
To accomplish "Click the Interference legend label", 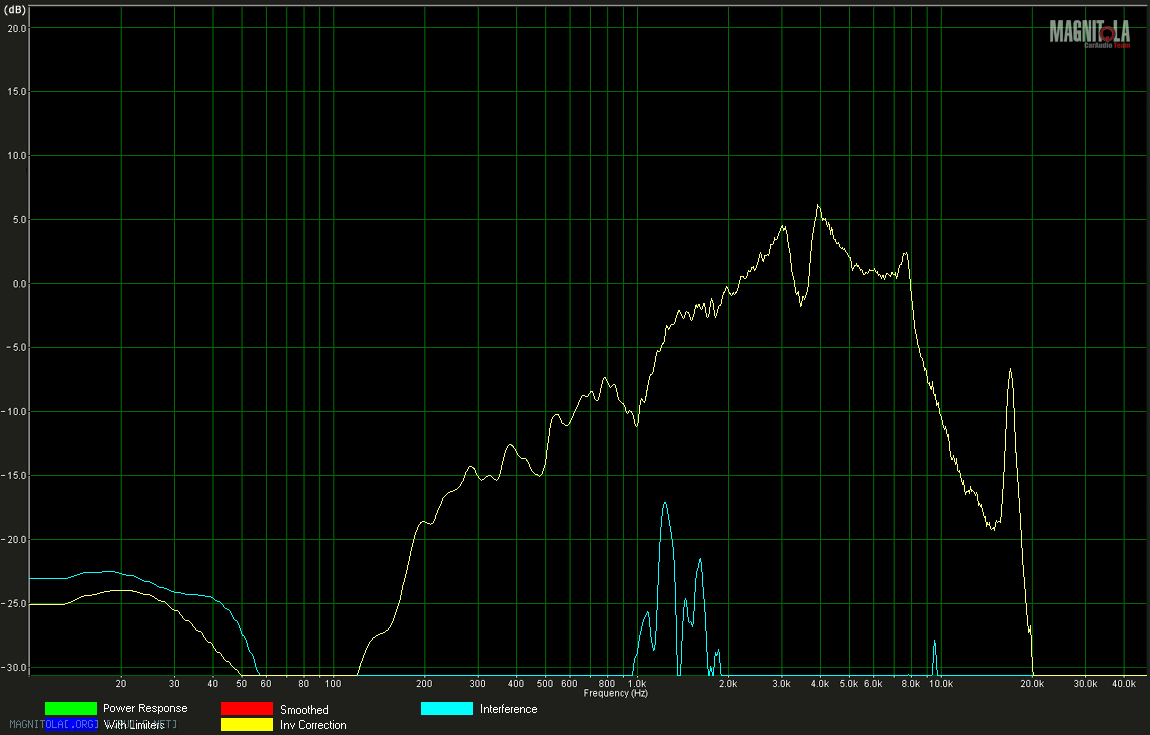I will (x=508, y=709).
